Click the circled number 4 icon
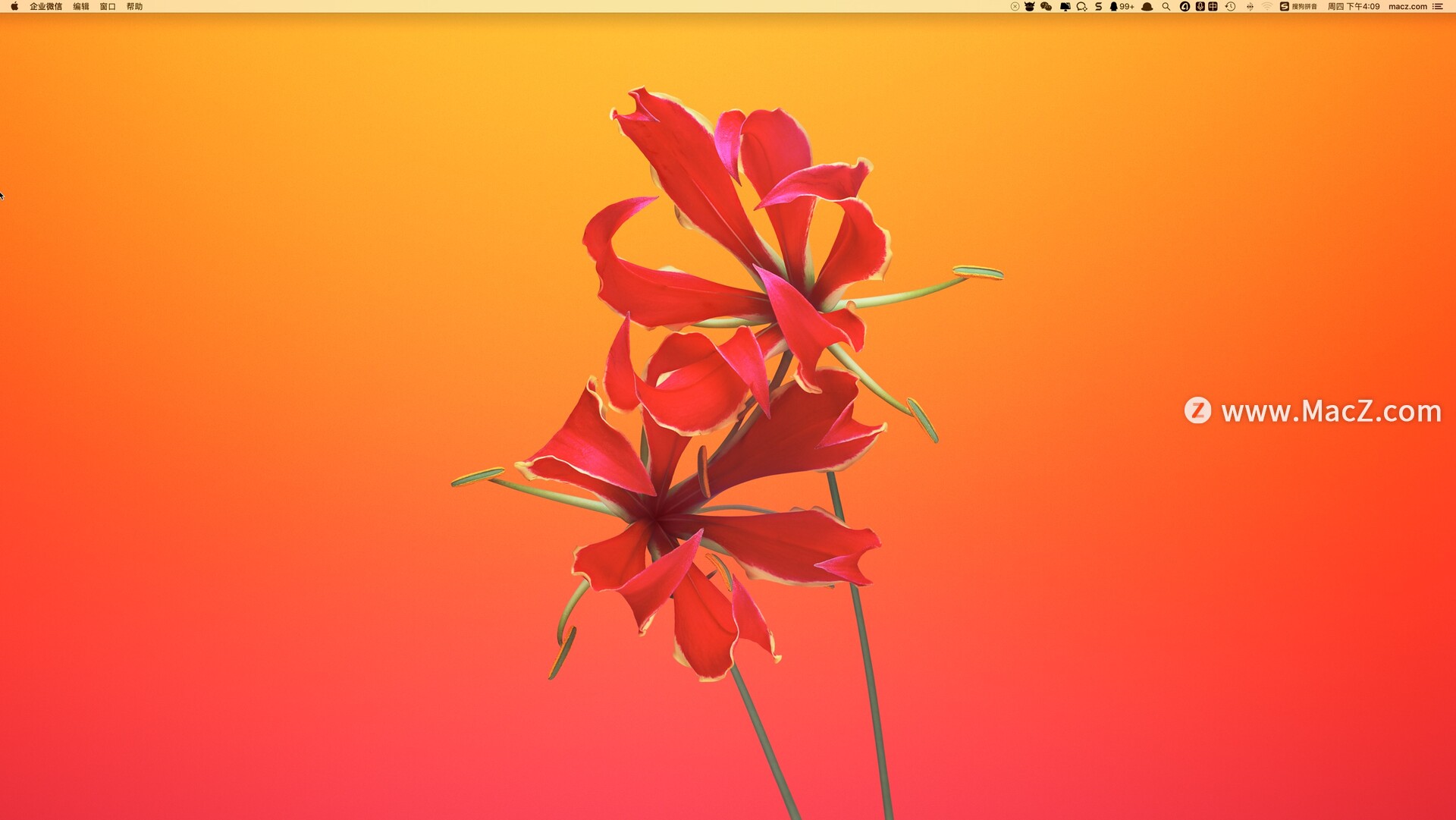 1185,6
